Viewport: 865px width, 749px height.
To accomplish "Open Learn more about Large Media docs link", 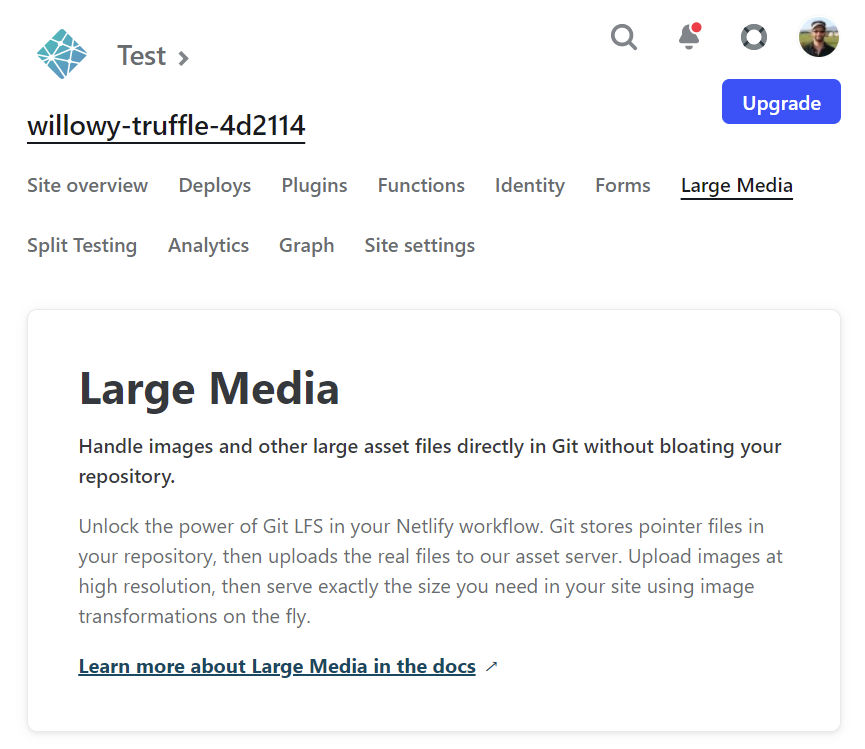I will [277, 666].
